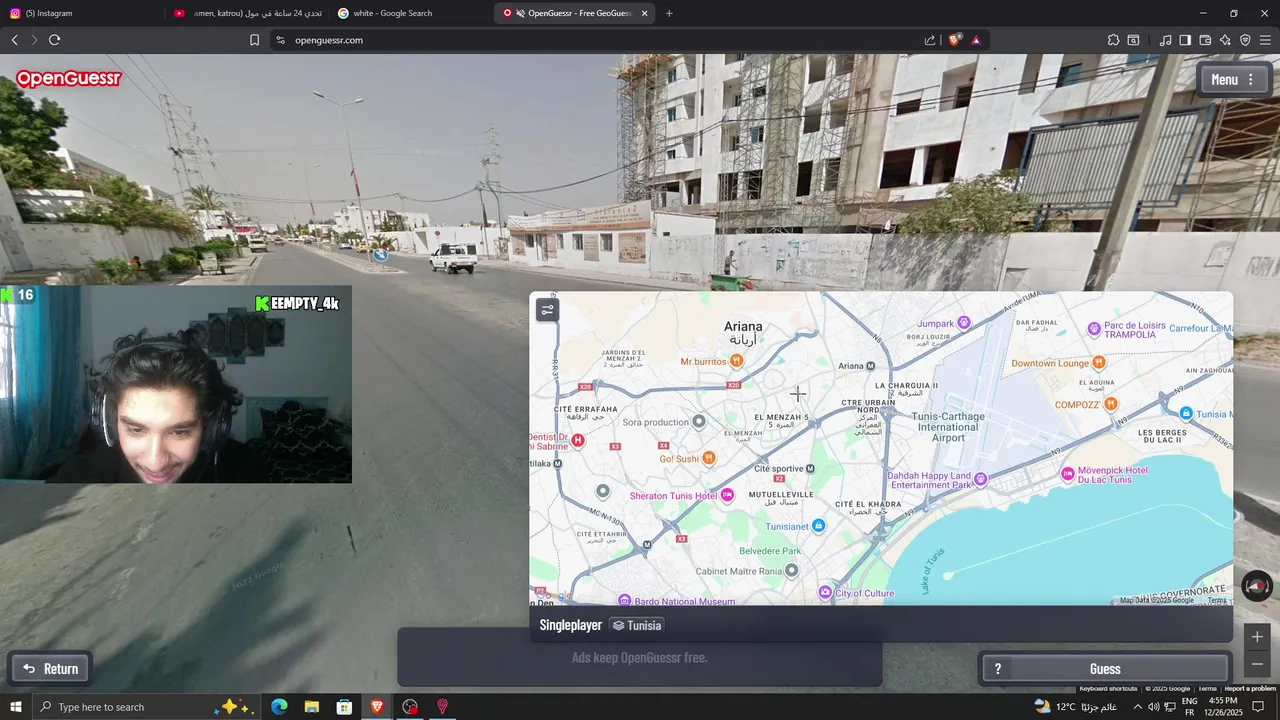Image resolution: width=1280 pixels, height=720 pixels.
Task: Open media control music note icon
Action: 1165,40
